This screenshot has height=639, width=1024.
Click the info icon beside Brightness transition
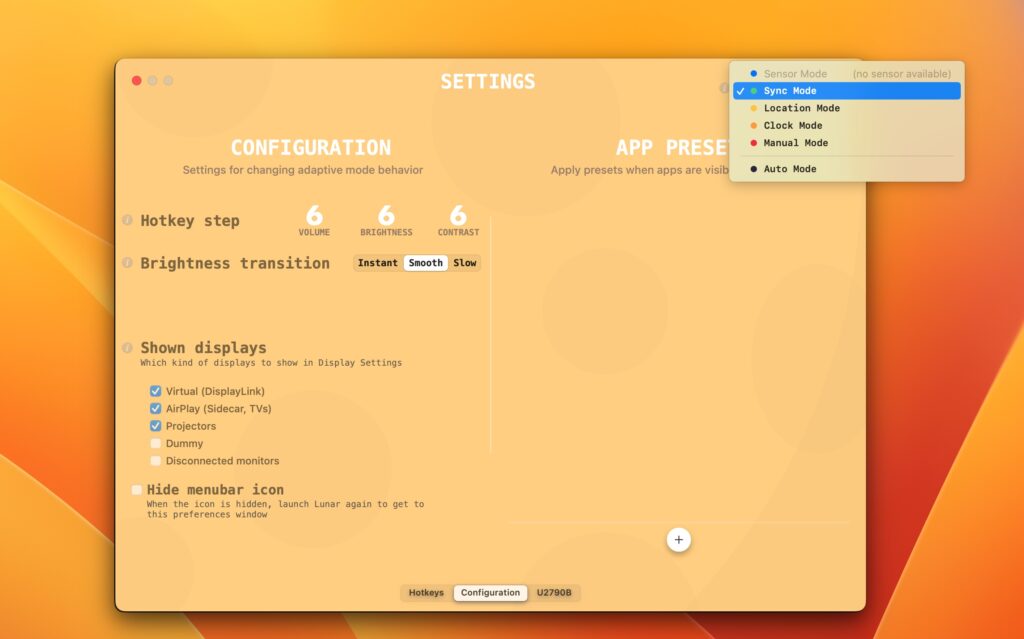127,263
